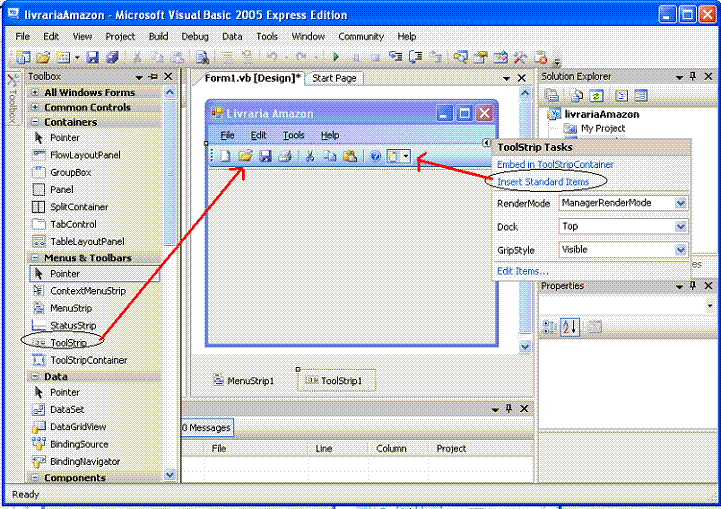721x509 pixels.
Task: Click the Open File icon in main toolbar
Action: point(43,57)
